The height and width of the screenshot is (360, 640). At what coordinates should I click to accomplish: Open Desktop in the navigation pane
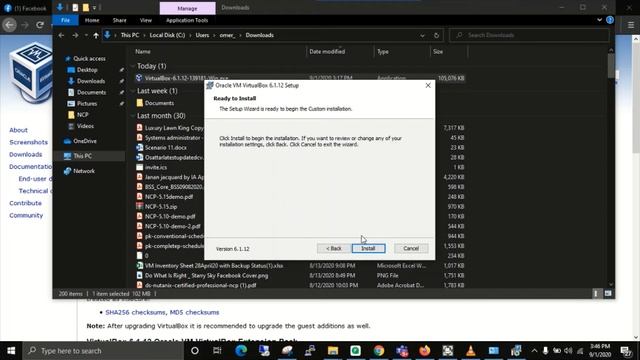click(87, 70)
